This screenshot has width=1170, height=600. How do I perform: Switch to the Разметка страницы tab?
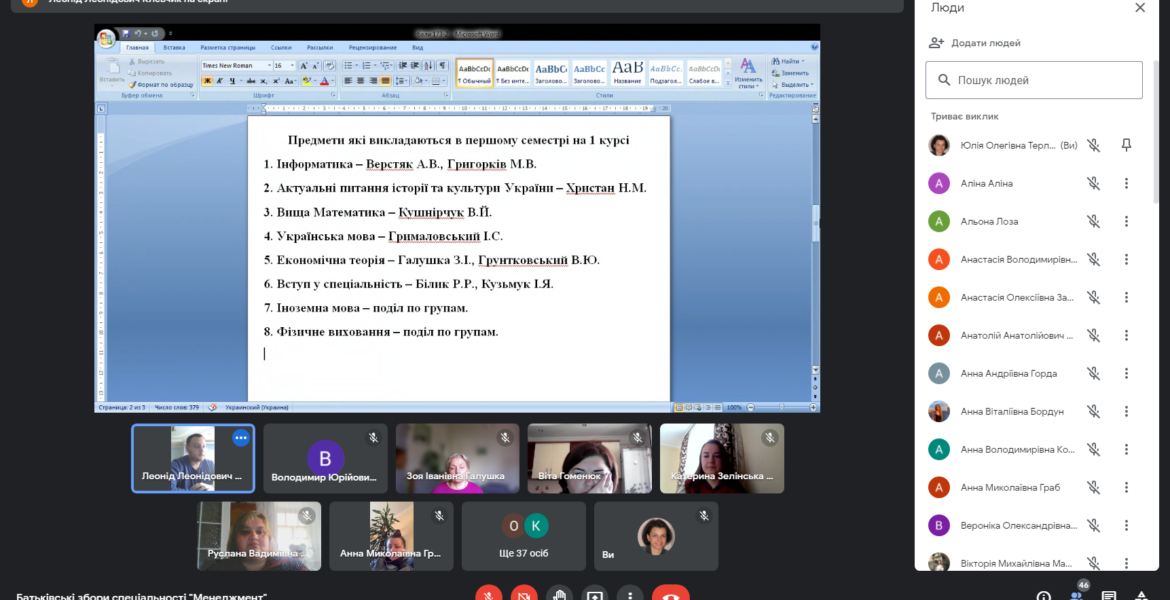pos(228,48)
